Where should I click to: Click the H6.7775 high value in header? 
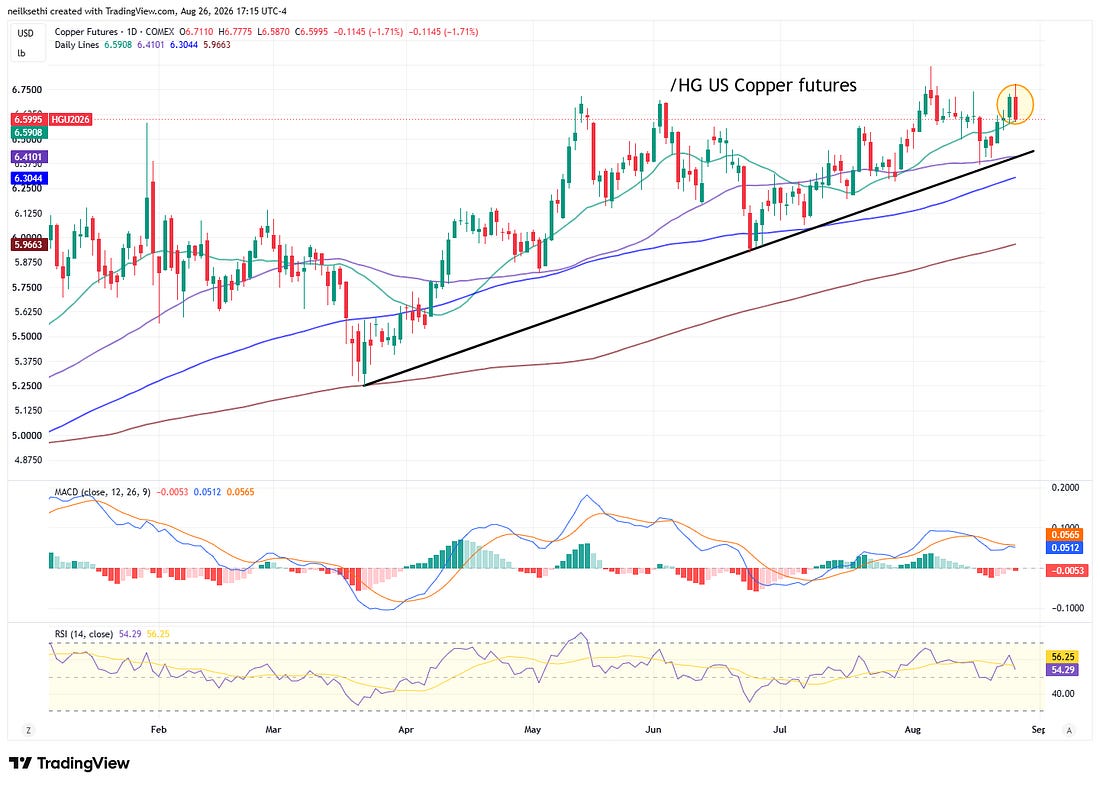click(236, 32)
